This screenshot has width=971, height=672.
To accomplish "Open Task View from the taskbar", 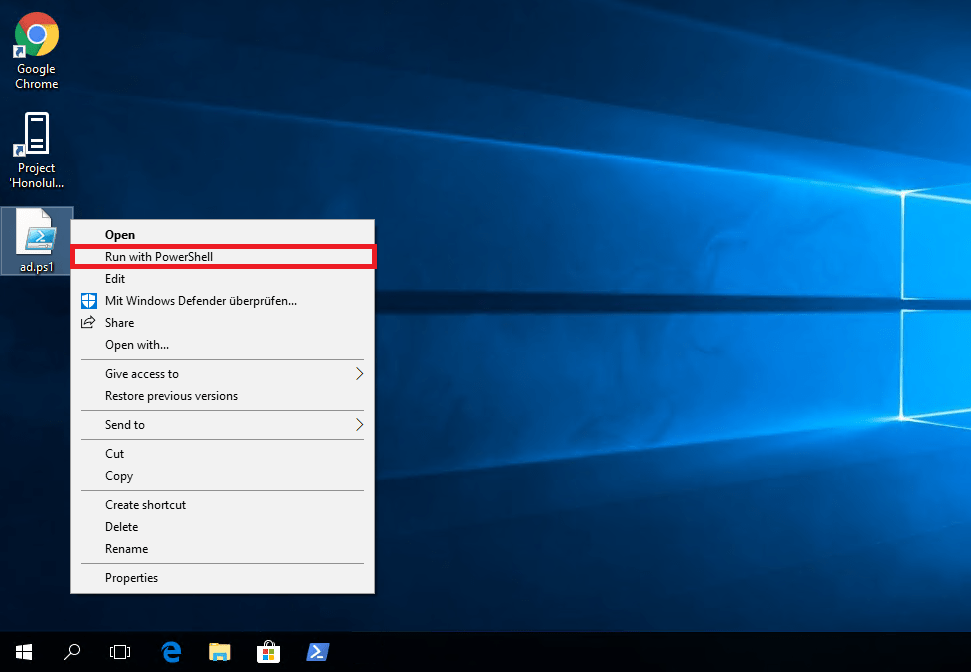I will point(120,652).
